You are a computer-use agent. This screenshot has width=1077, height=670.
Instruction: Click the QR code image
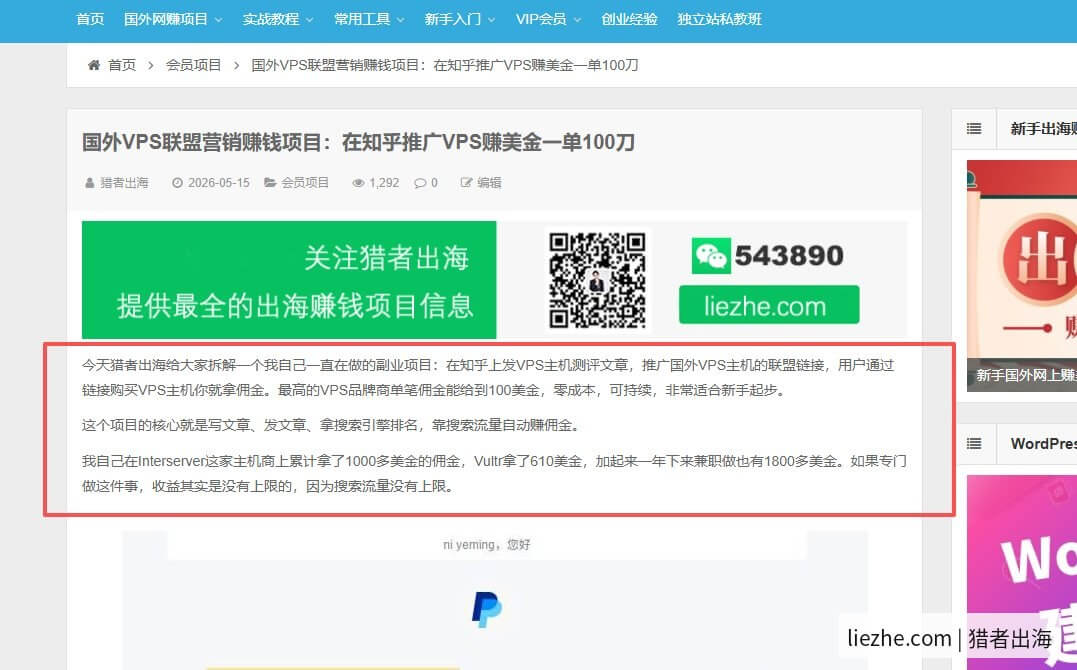(597, 280)
